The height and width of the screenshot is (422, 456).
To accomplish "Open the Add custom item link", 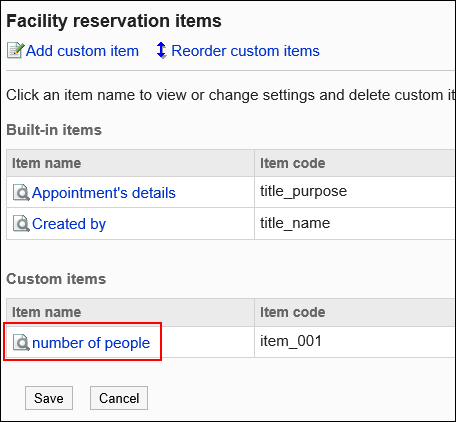I will [x=82, y=51].
